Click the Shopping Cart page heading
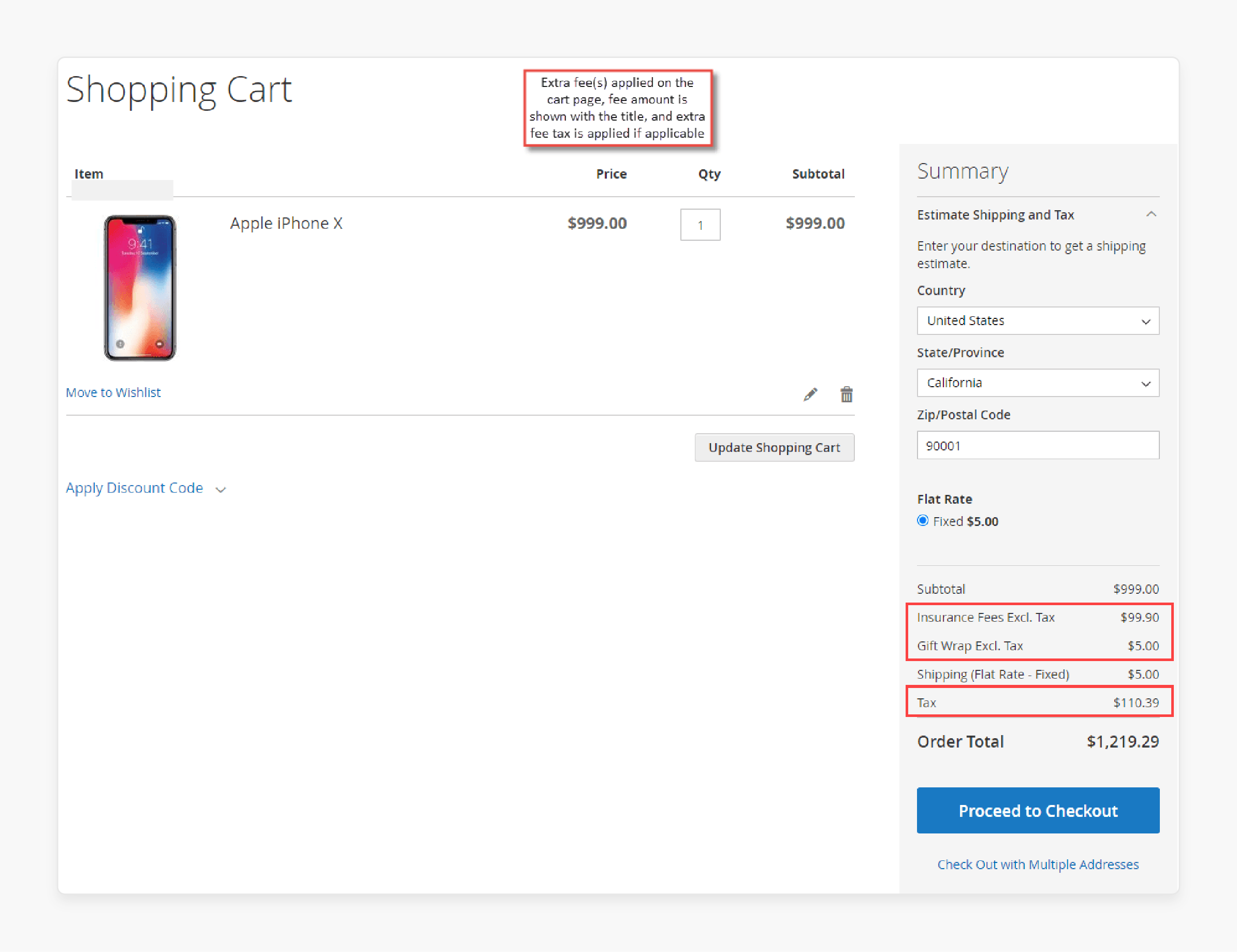The image size is (1237, 952). click(179, 91)
